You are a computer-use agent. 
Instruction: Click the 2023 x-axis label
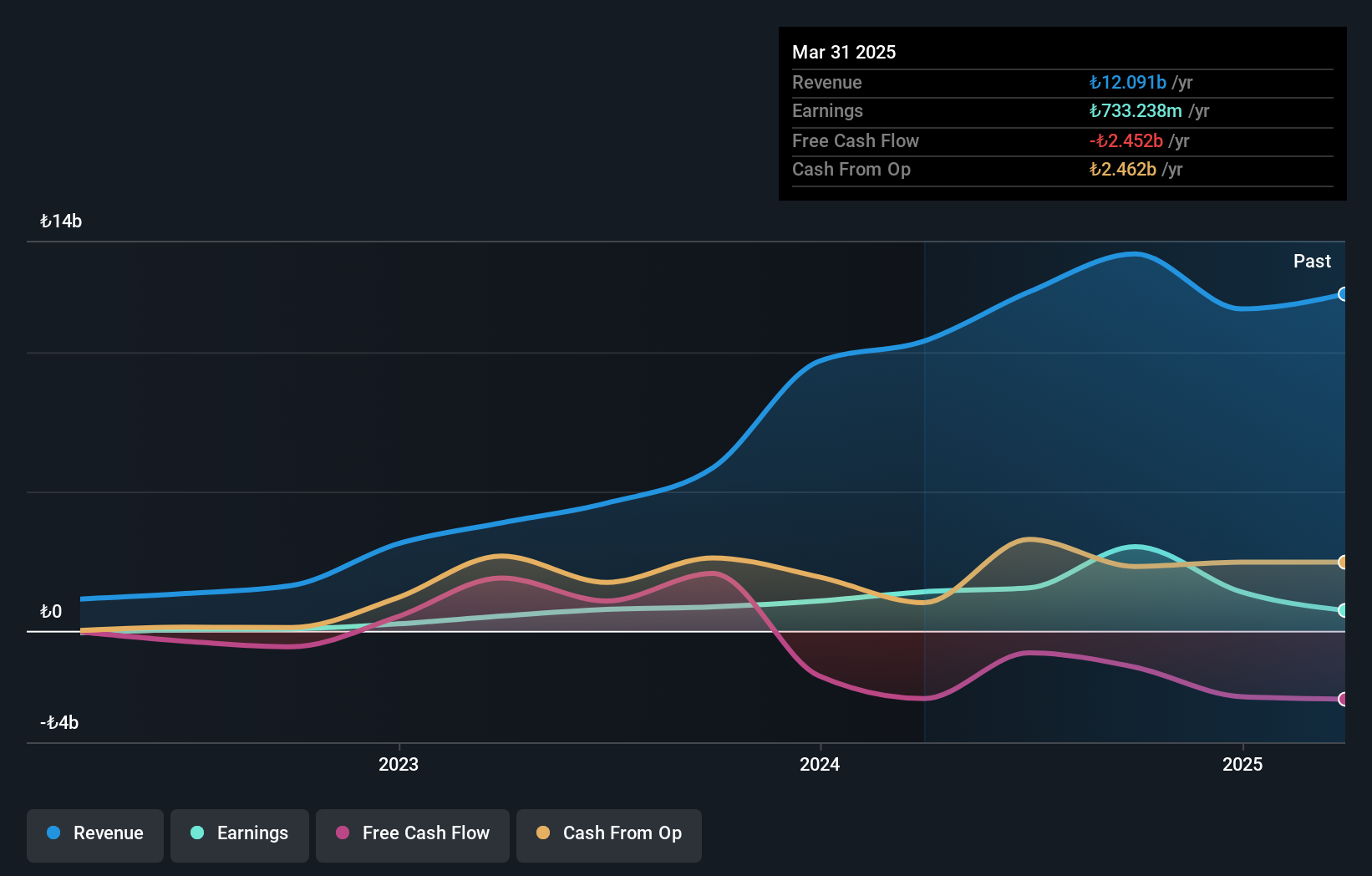[399, 764]
